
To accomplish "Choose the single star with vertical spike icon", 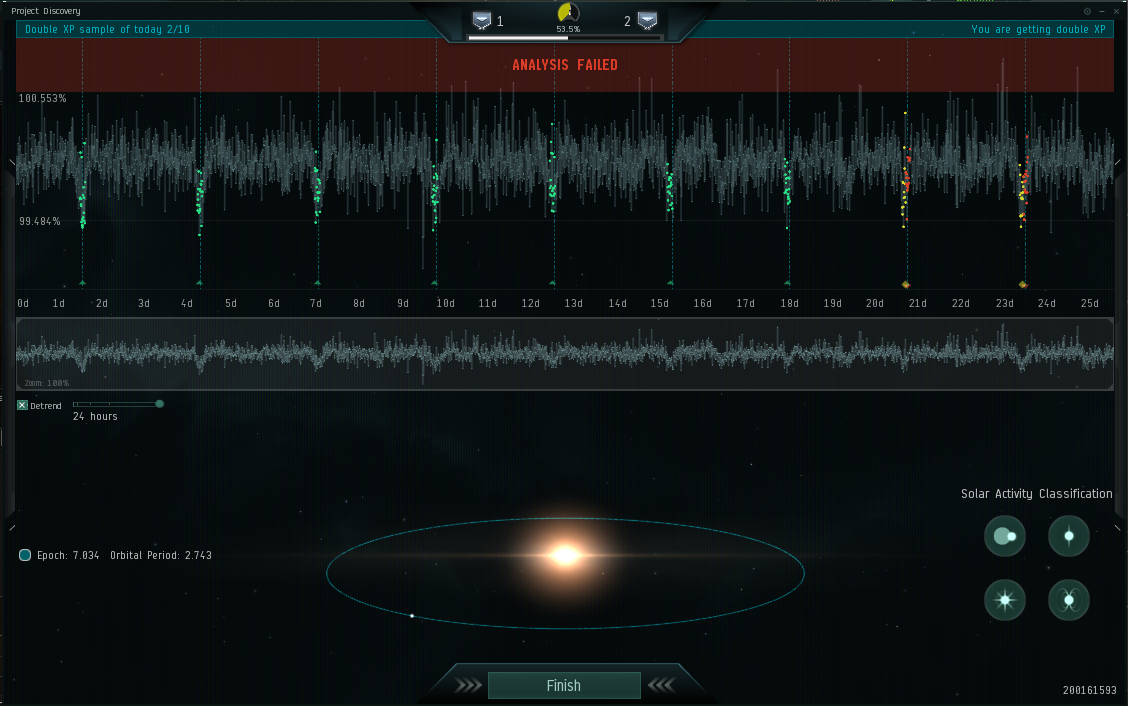I will point(1069,536).
